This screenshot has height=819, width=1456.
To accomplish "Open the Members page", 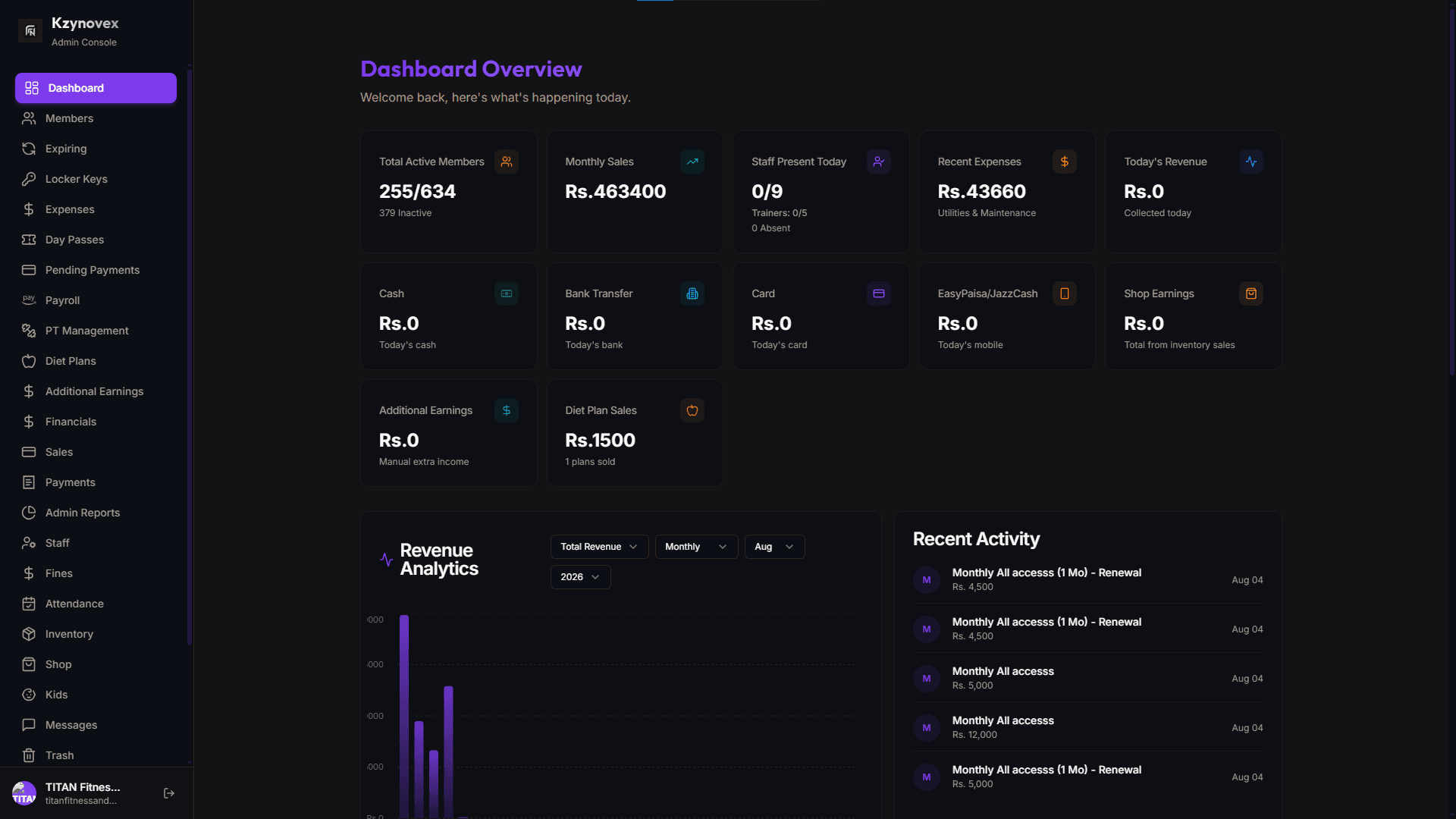I will [96, 118].
